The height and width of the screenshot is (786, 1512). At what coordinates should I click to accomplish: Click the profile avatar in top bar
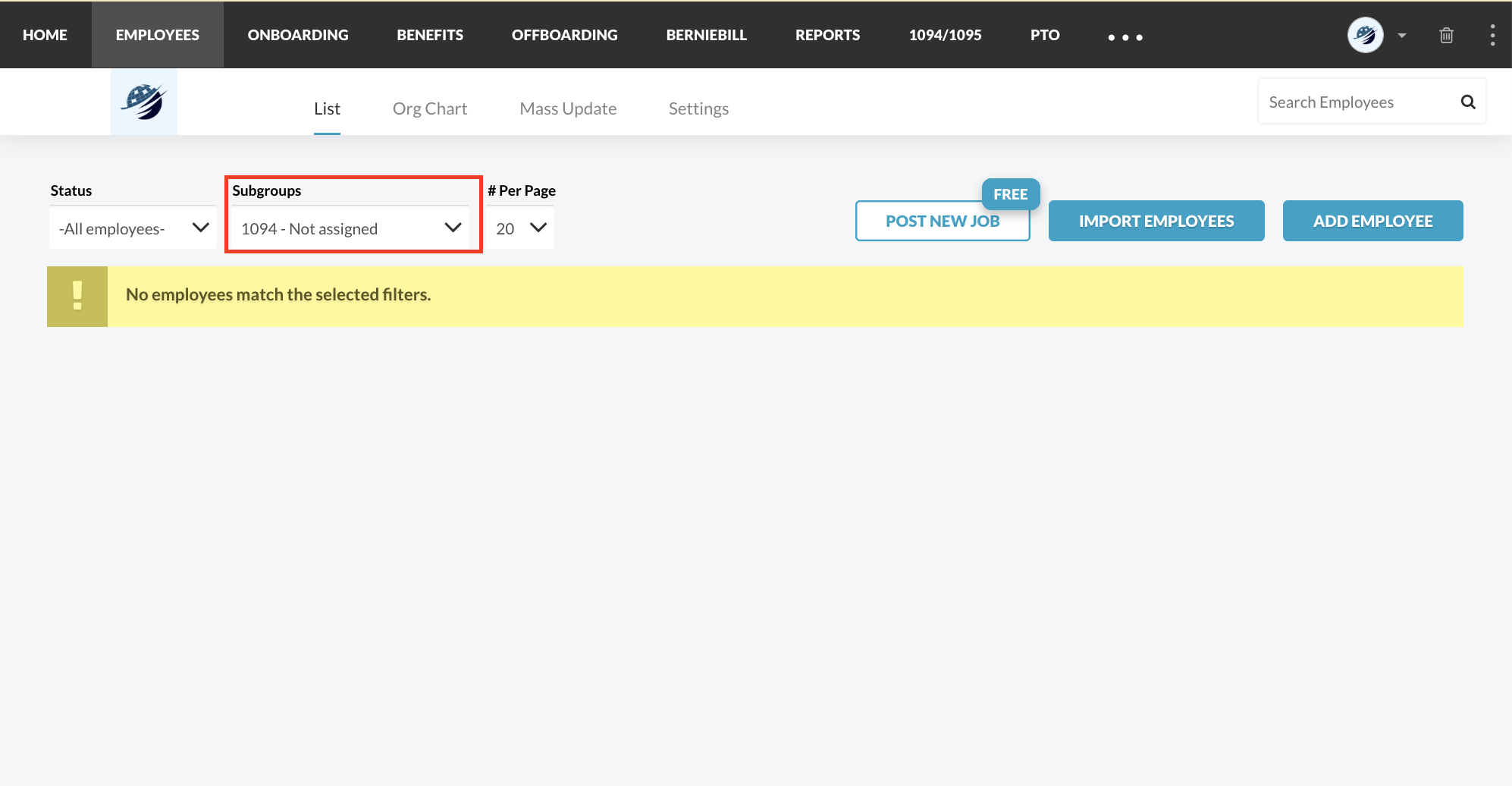click(x=1365, y=35)
